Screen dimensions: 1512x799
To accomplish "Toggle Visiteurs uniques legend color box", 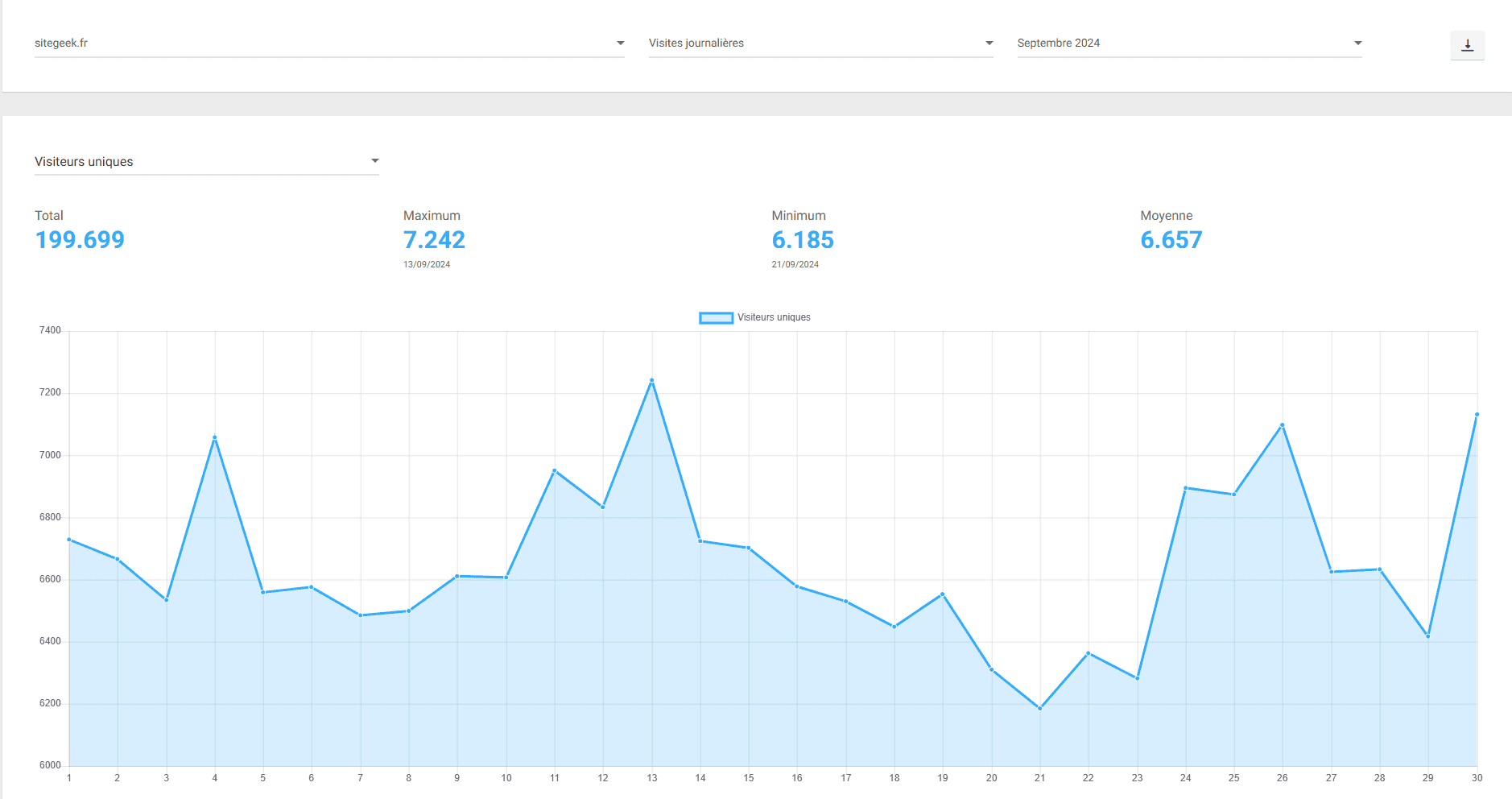I will (x=716, y=318).
